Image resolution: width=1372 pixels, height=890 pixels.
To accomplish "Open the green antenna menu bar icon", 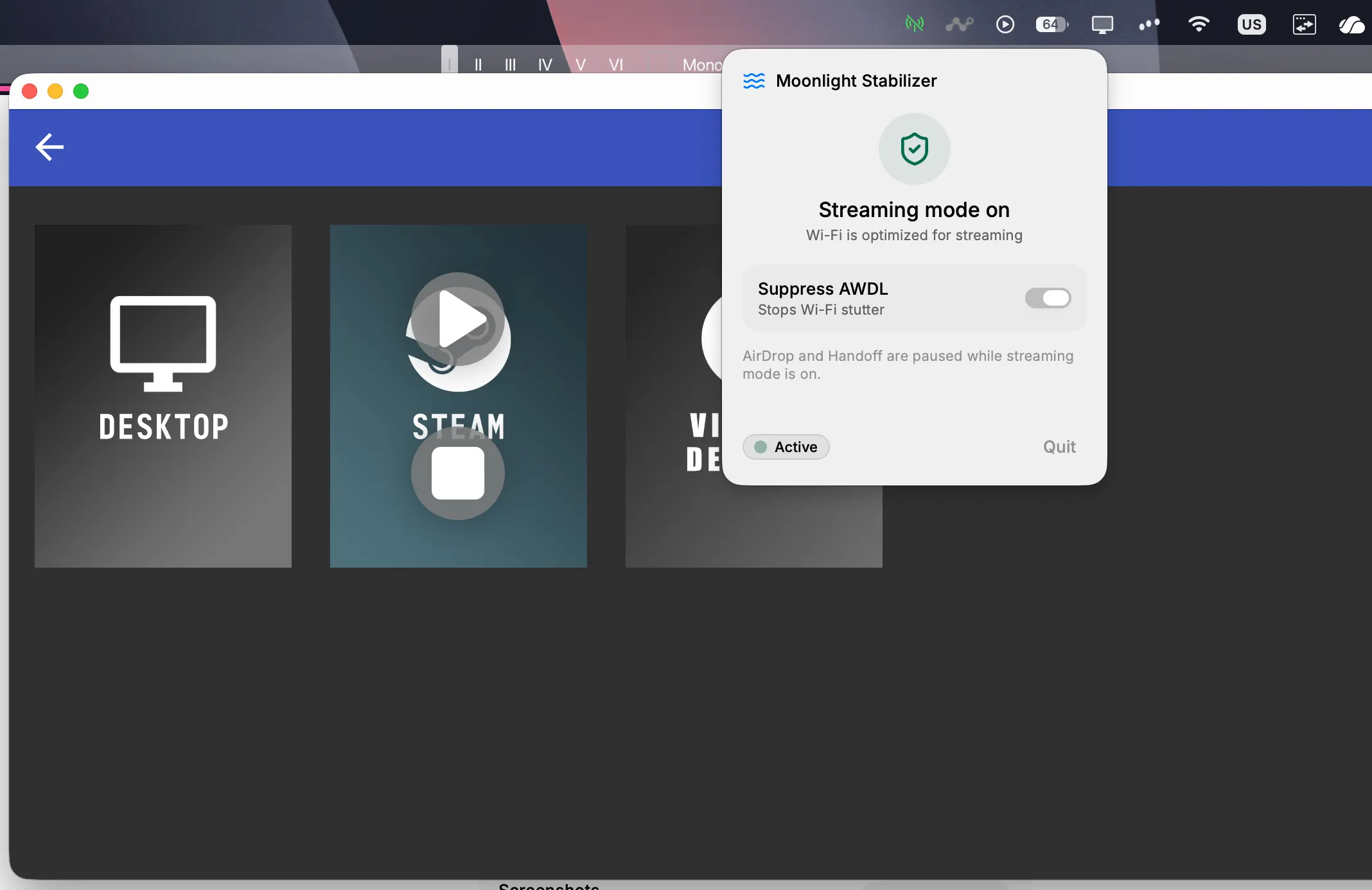I will pos(914,24).
